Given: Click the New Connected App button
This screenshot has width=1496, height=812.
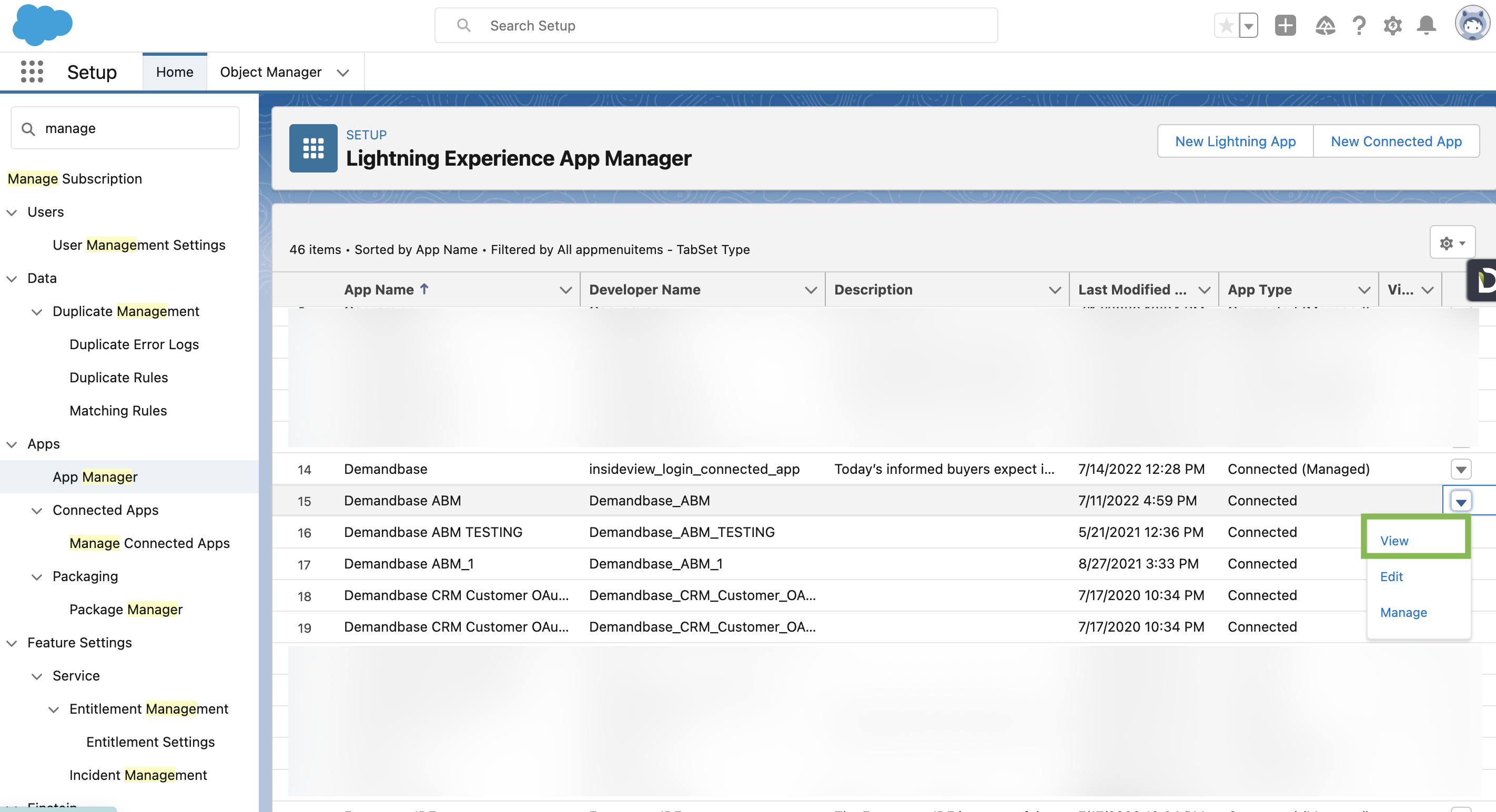Looking at the screenshot, I should pos(1396,141).
